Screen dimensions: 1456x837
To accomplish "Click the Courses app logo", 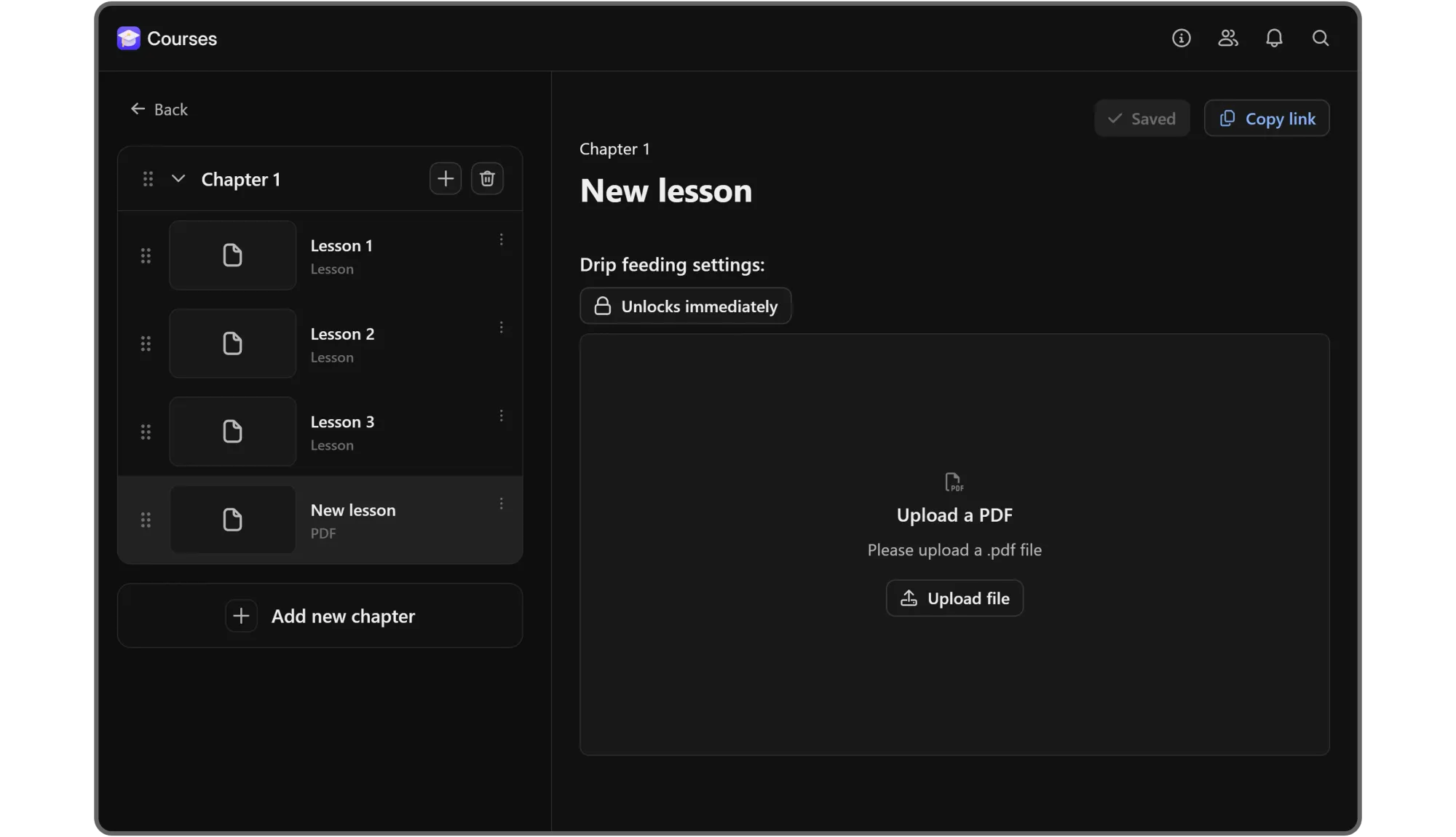I will click(x=129, y=39).
